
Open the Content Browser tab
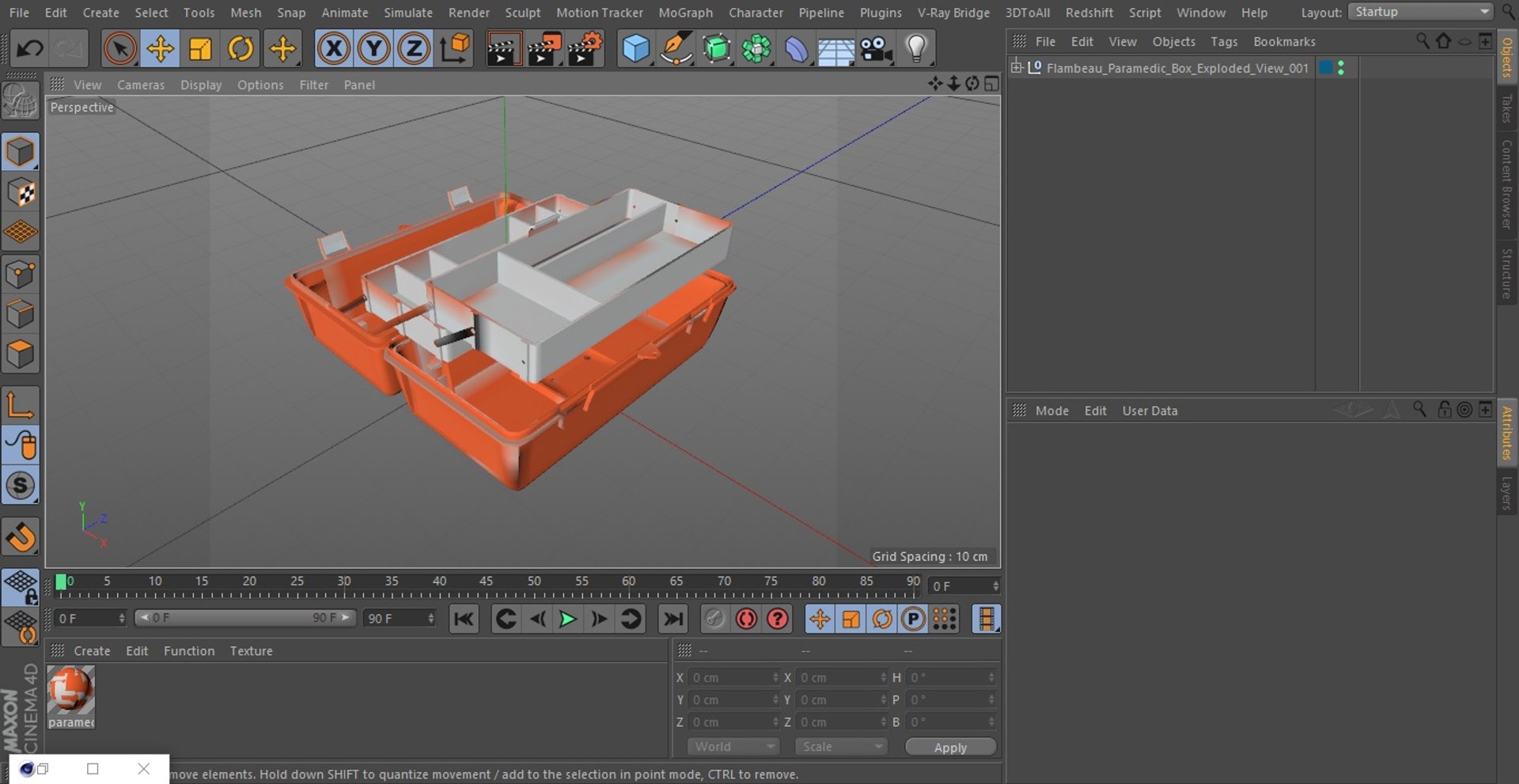(1506, 184)
